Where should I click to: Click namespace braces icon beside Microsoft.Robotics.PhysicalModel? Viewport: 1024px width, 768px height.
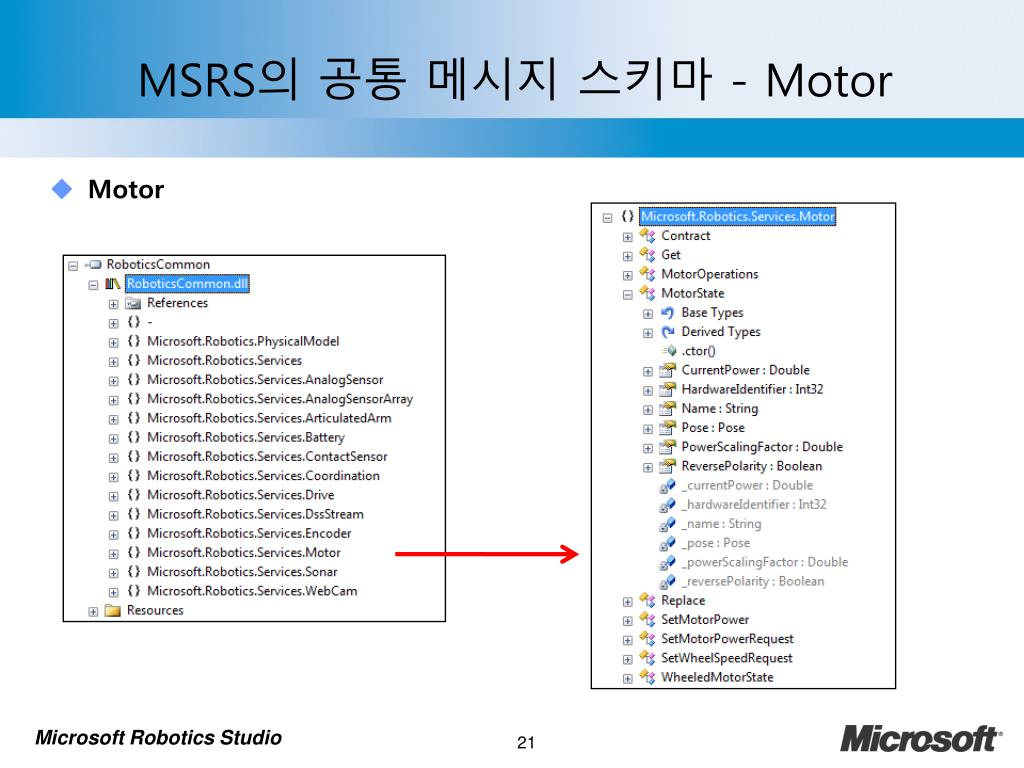[x=134, y=341]
